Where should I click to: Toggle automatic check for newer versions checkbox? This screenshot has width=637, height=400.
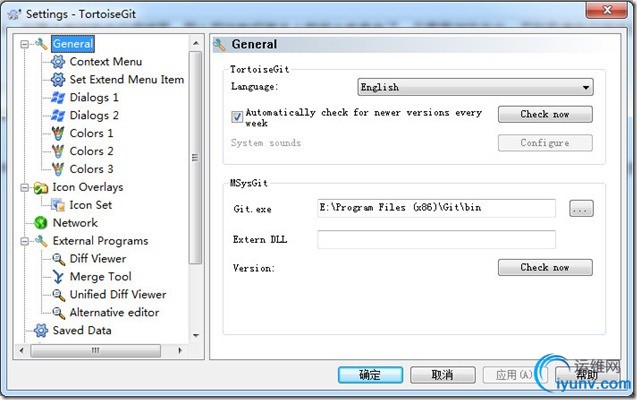[237, 117]
